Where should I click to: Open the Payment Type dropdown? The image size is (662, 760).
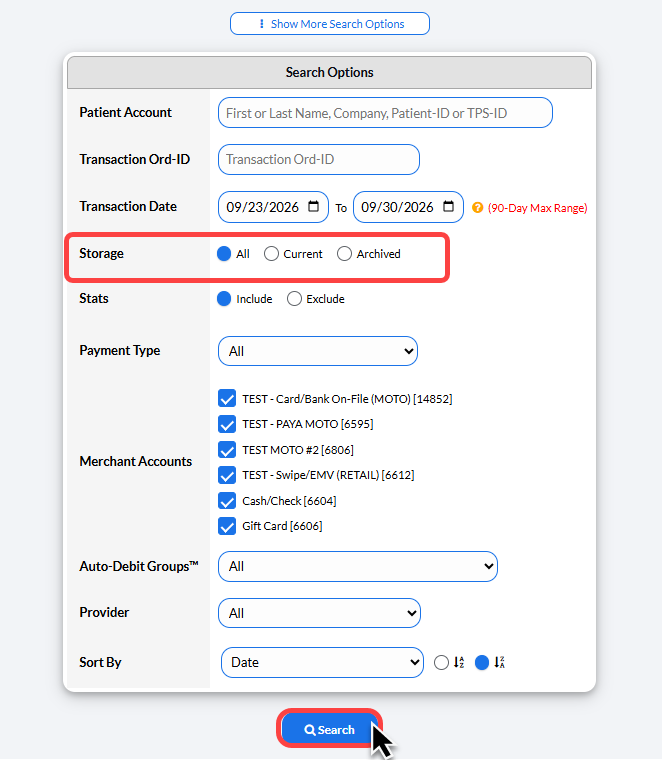pos(318,351)
